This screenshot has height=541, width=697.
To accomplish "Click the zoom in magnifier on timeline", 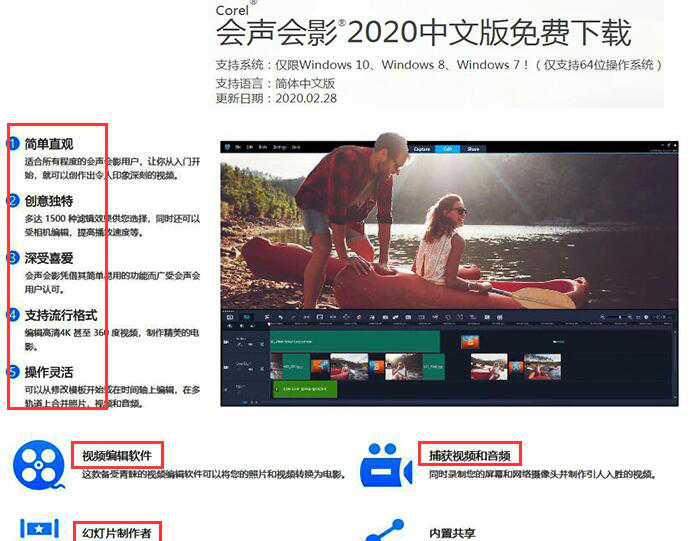I will (x=630, y=317).
